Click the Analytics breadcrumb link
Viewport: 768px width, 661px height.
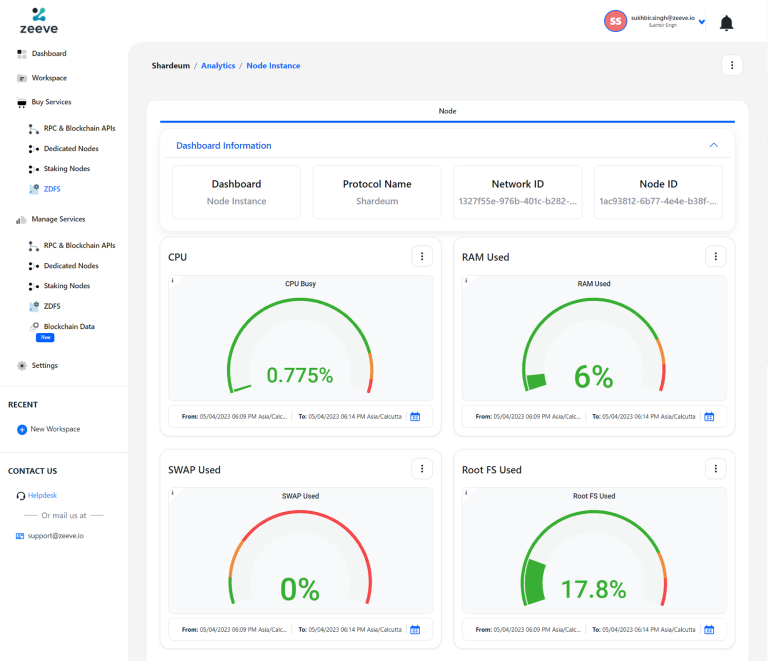pyautogui.click(x=218, y=66)
